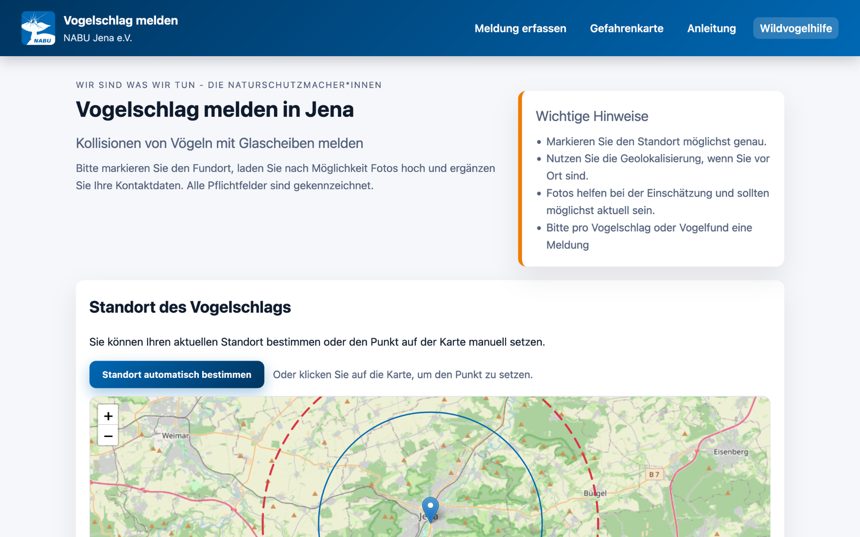This screenshot has height=537, width=860.
Task: Open the Wildvogelhilfe nav button
Action: click(x=795, y=29)
